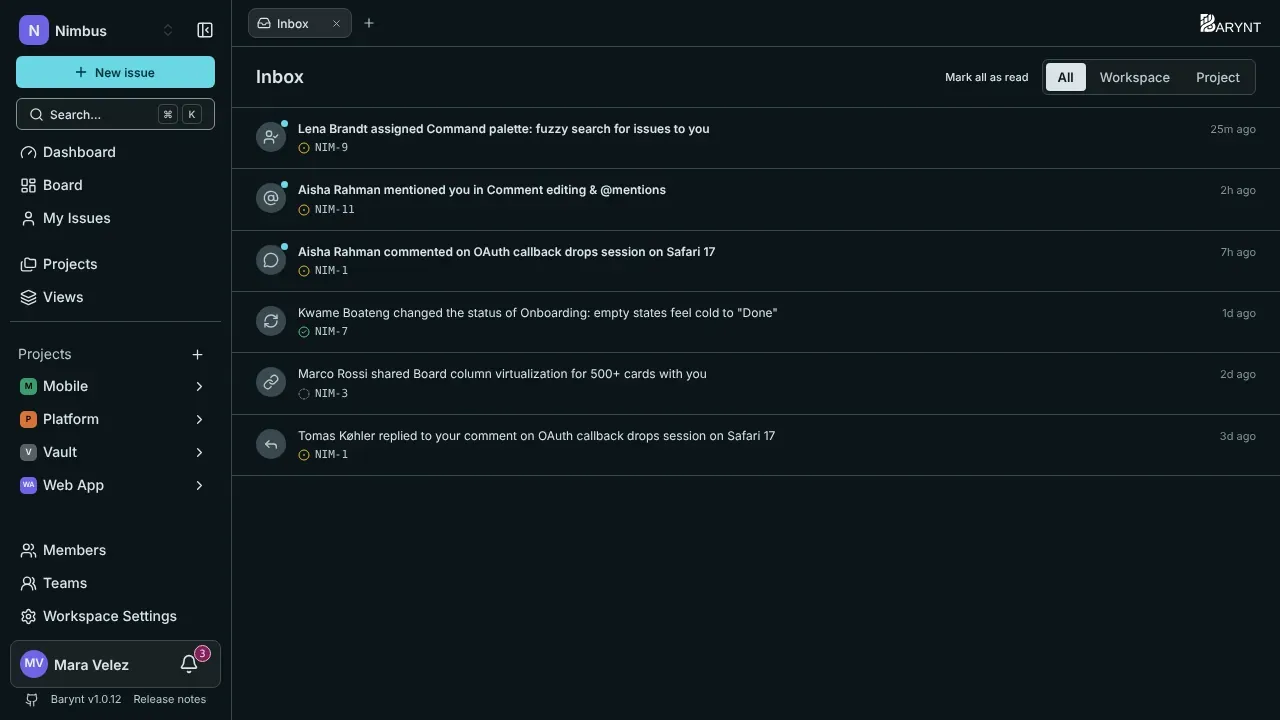The width and height of the screenshot is (1280, 720).
Task: Click the Workspace Settings gear icon
Action: [x=28, y=616]
